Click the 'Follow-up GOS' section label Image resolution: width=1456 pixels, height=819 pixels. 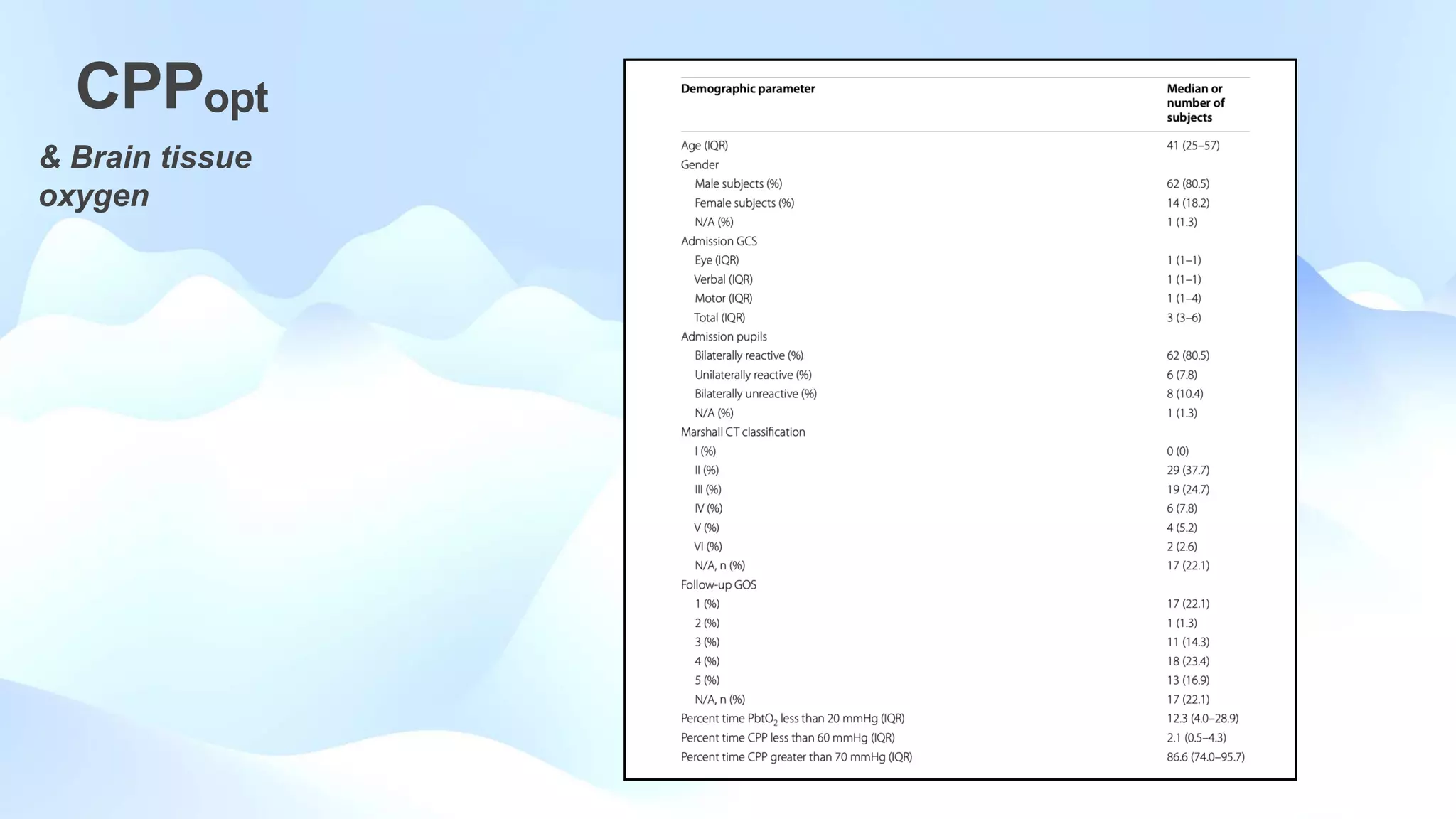click(719, 585)
